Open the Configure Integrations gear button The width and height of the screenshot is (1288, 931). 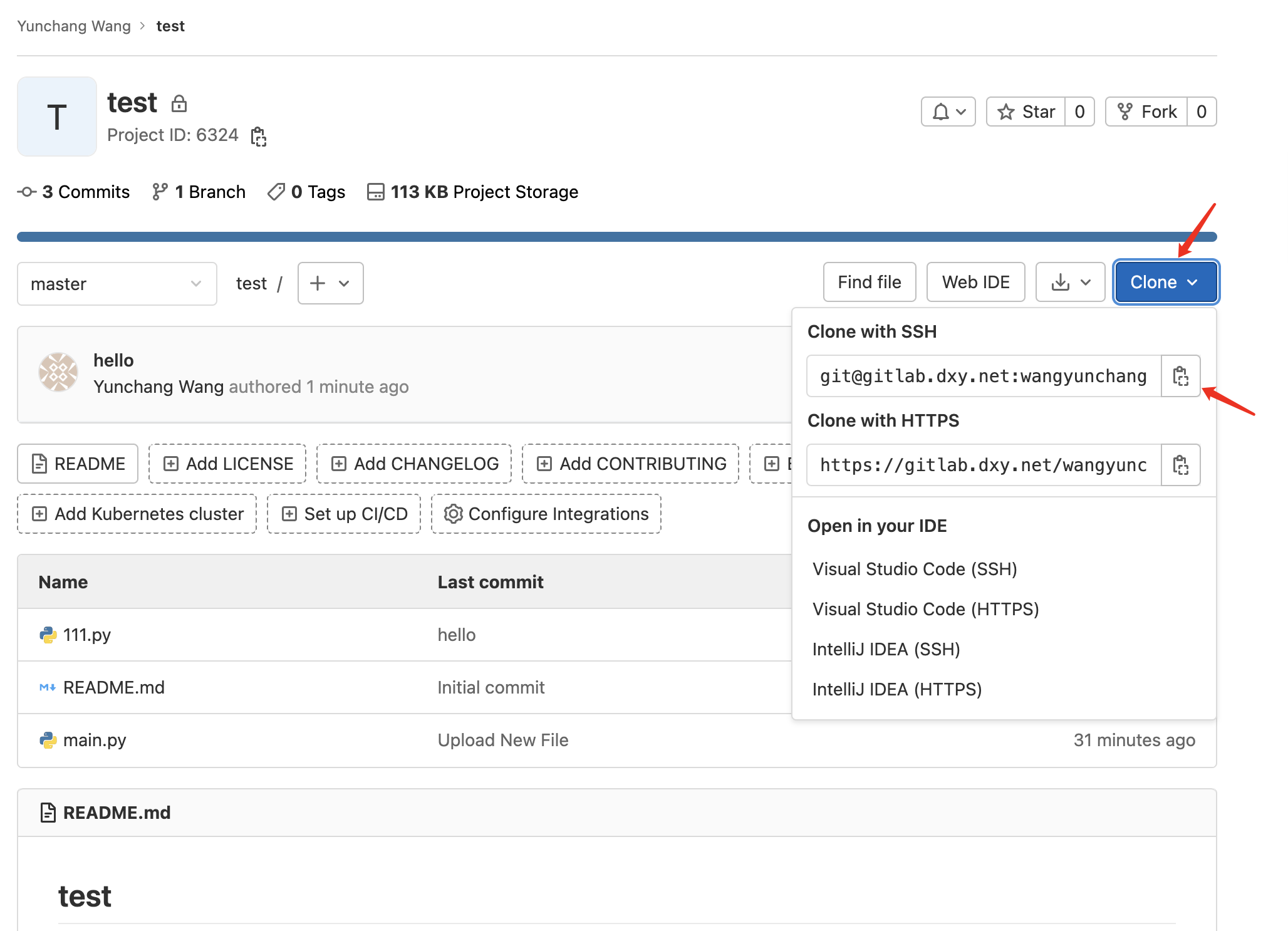(x=546, y=514)
